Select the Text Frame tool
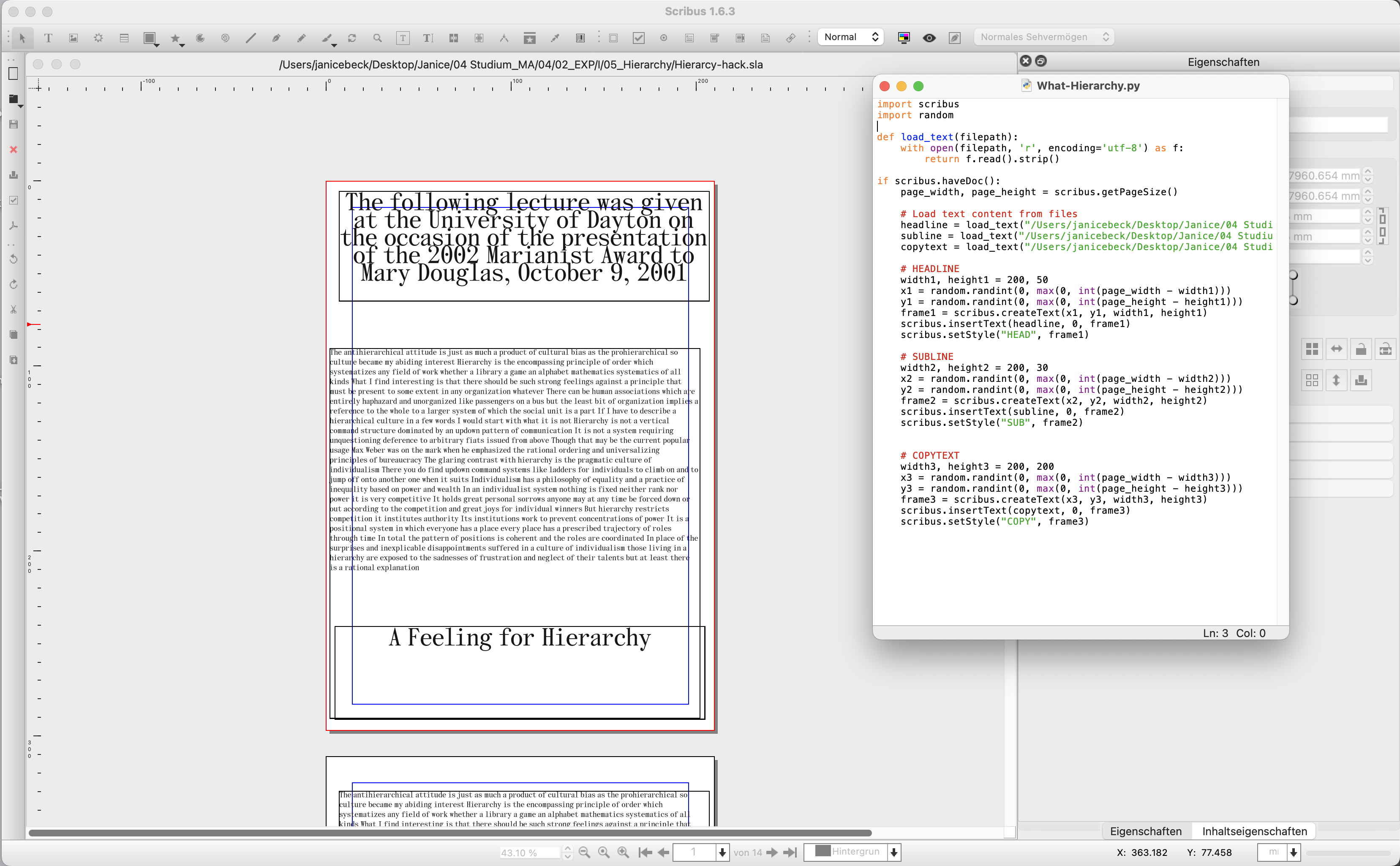Image resolution: width=1400 pixels, height=866 pixels. (48, 38)
